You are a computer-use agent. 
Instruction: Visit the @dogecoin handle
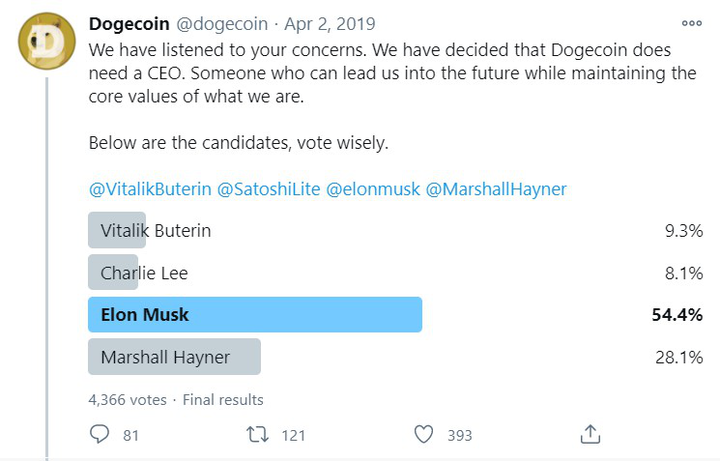(x=222, y=24)
